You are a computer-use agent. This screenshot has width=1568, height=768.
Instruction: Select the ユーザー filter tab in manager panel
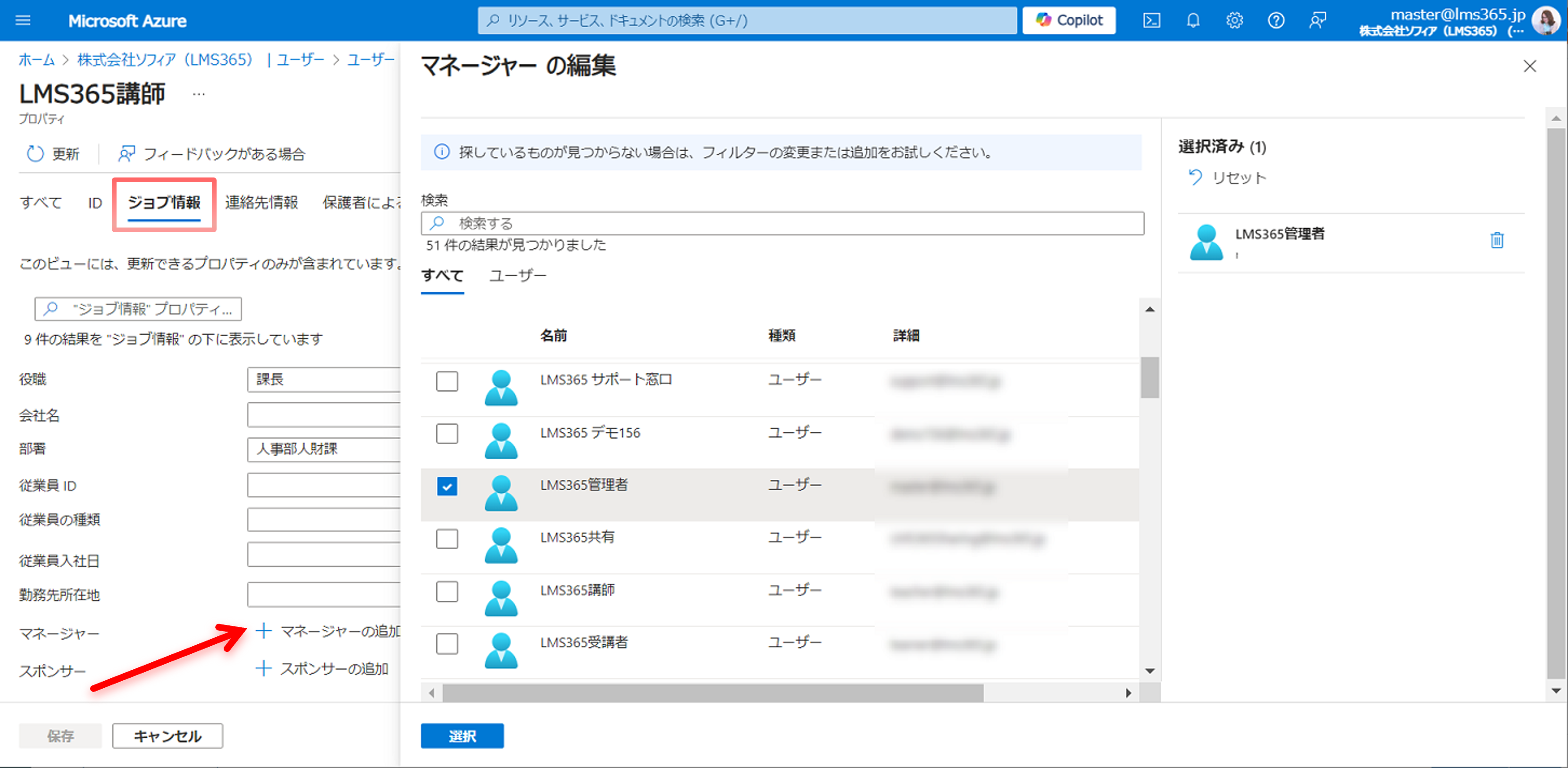click(x=517, y=275)
